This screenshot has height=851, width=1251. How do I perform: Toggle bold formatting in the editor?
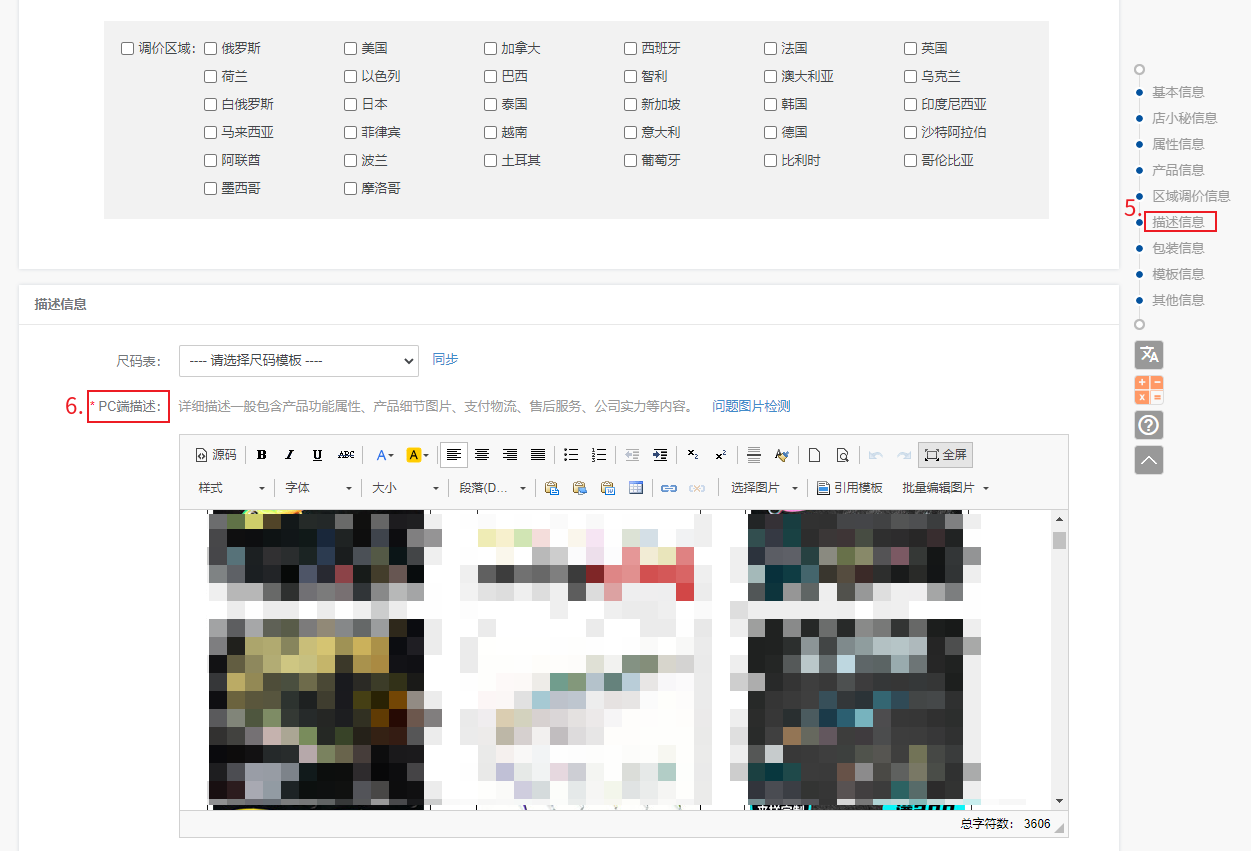(262, 455)
